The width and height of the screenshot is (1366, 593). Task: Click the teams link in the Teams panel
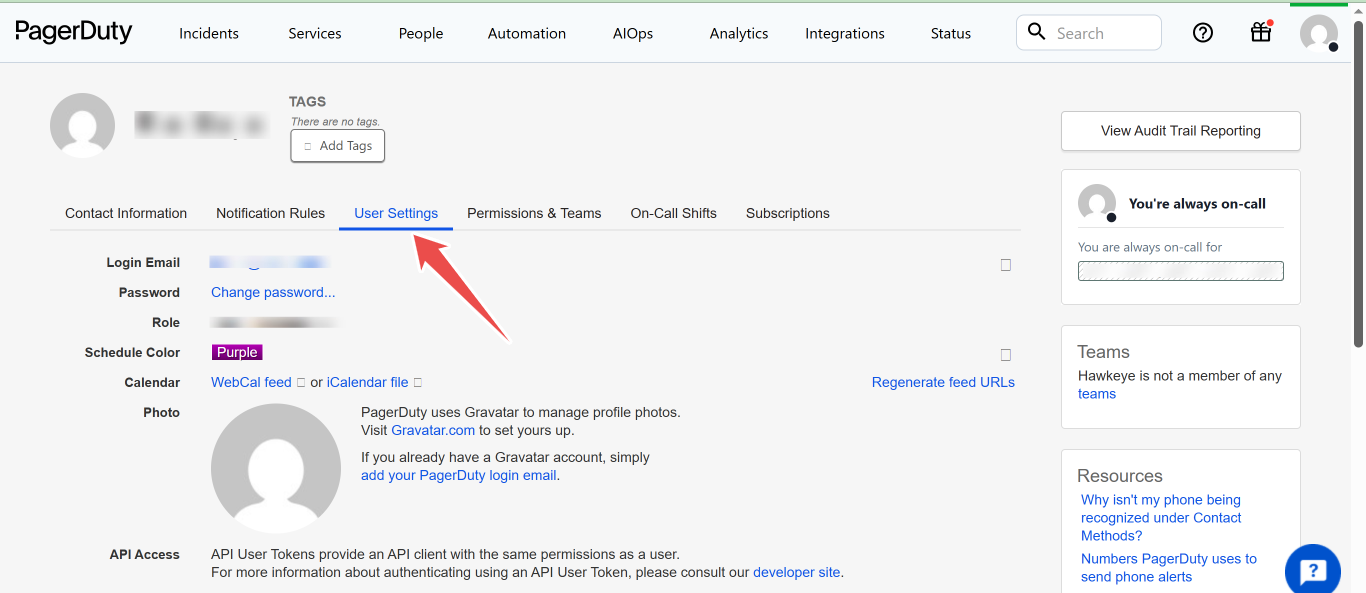coord(1096,393)
